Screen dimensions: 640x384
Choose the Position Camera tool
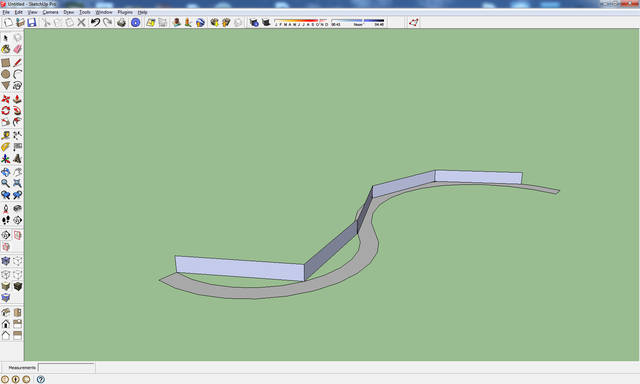(6, 209)
